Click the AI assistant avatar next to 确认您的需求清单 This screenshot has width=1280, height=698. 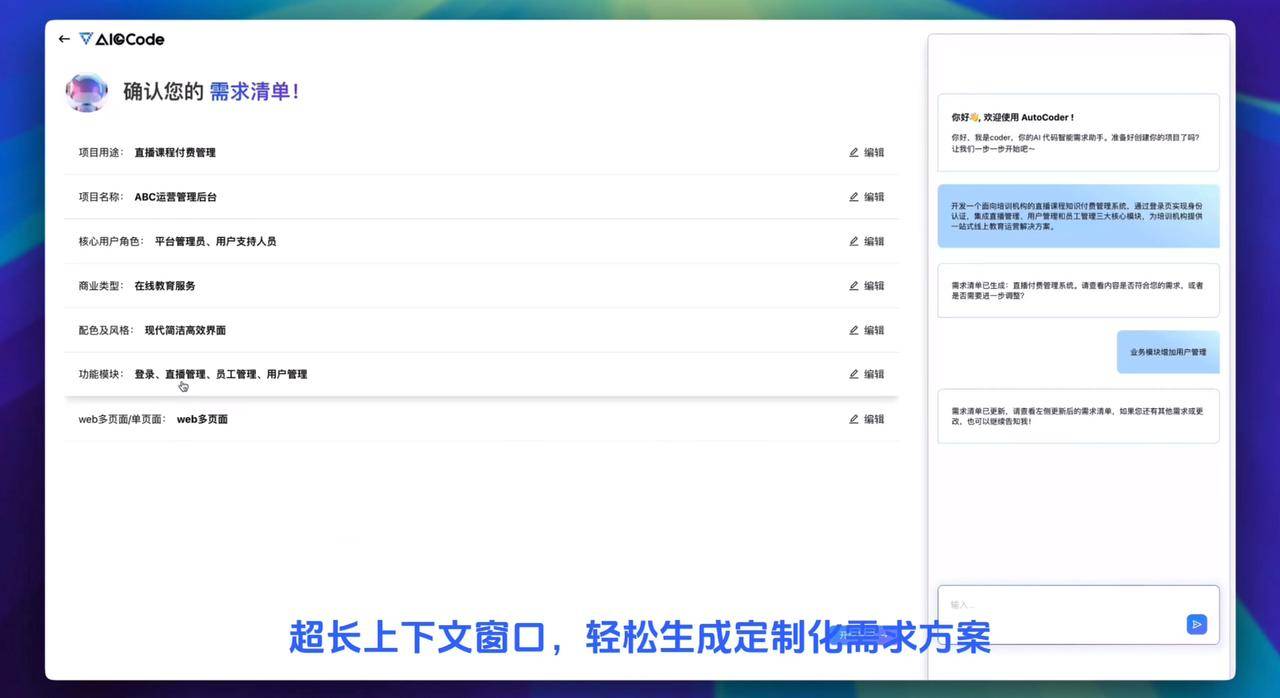(86, 91)
